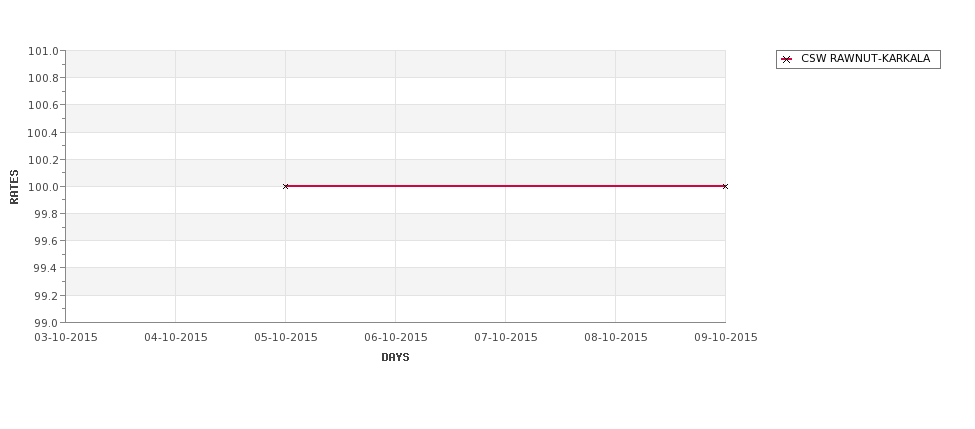The image size is (975, 429).
Task: Click the RATES axis title
Action: [14, 187]
